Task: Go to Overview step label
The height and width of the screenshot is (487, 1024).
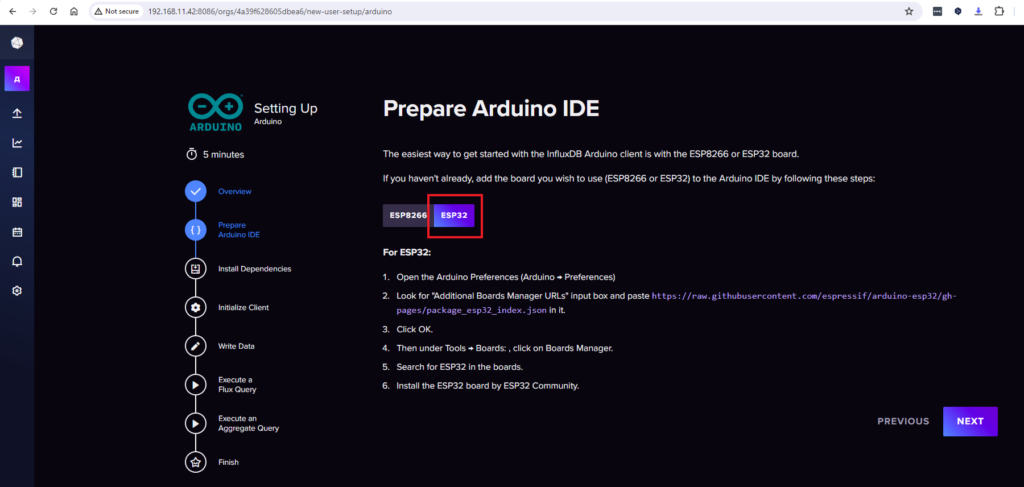Action: pyautogui.click(x=234, y=191)
